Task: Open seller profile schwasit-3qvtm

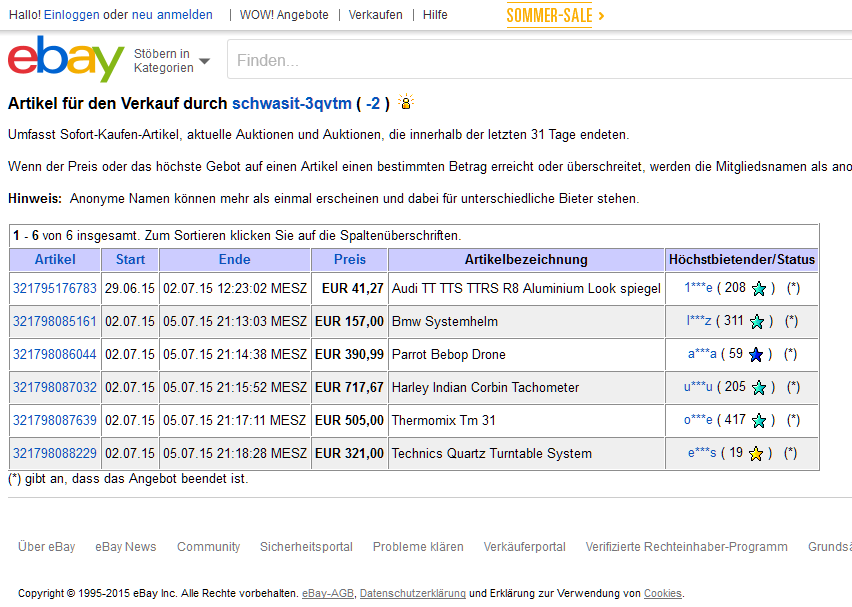Action: point(291,103)
